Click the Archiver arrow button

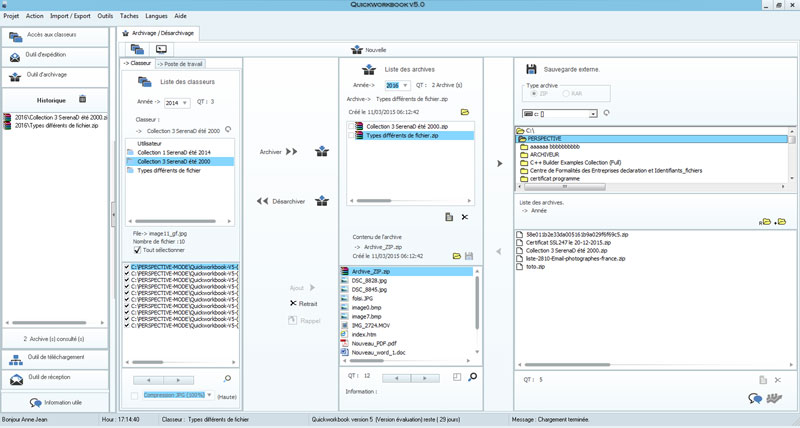[291, 152]
